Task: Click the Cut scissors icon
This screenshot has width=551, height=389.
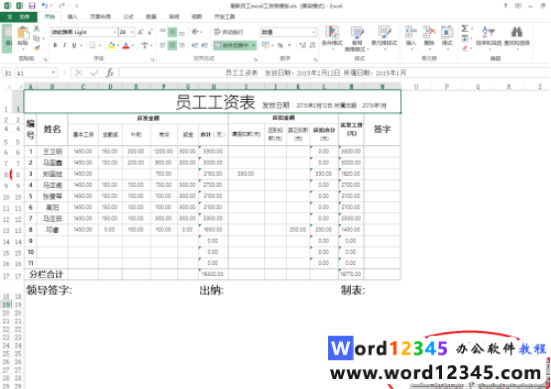Action: point(37,29)
